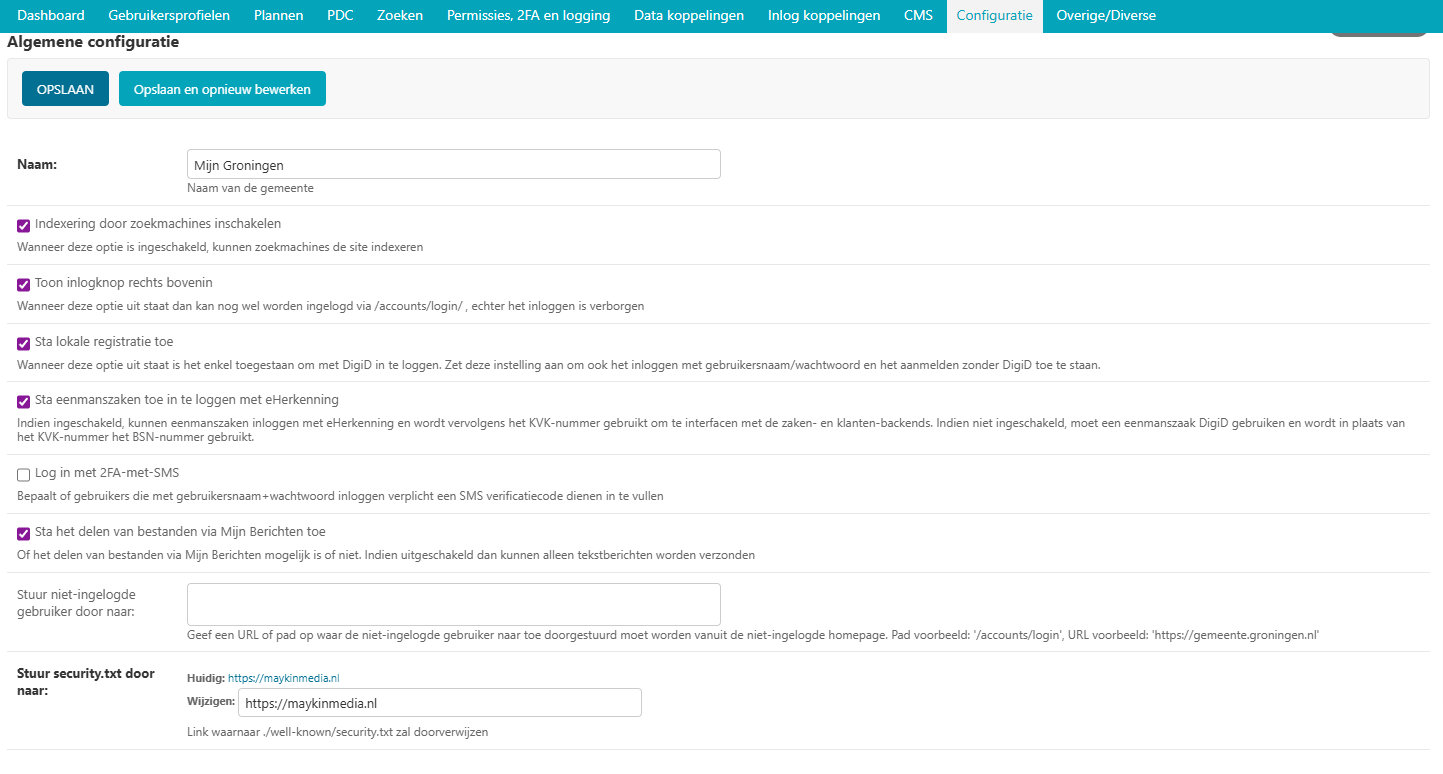1443x774 pixels.
Task: Go to the PDC tab
Action: coord(340,16)
